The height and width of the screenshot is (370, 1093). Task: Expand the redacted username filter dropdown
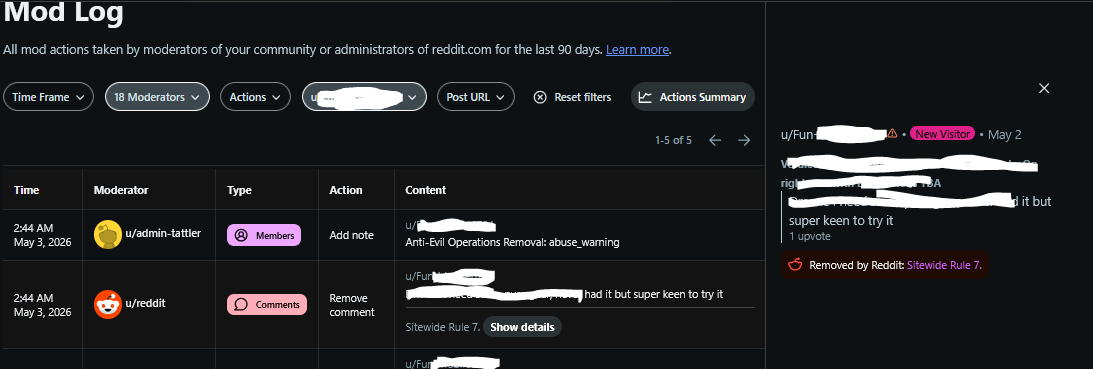coord(364,97)
